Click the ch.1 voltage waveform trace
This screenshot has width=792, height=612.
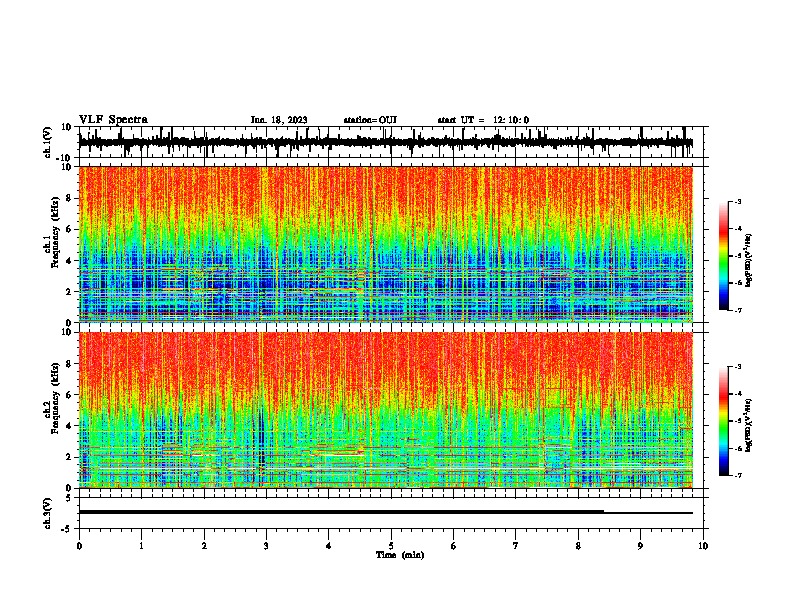click(386, 143)
